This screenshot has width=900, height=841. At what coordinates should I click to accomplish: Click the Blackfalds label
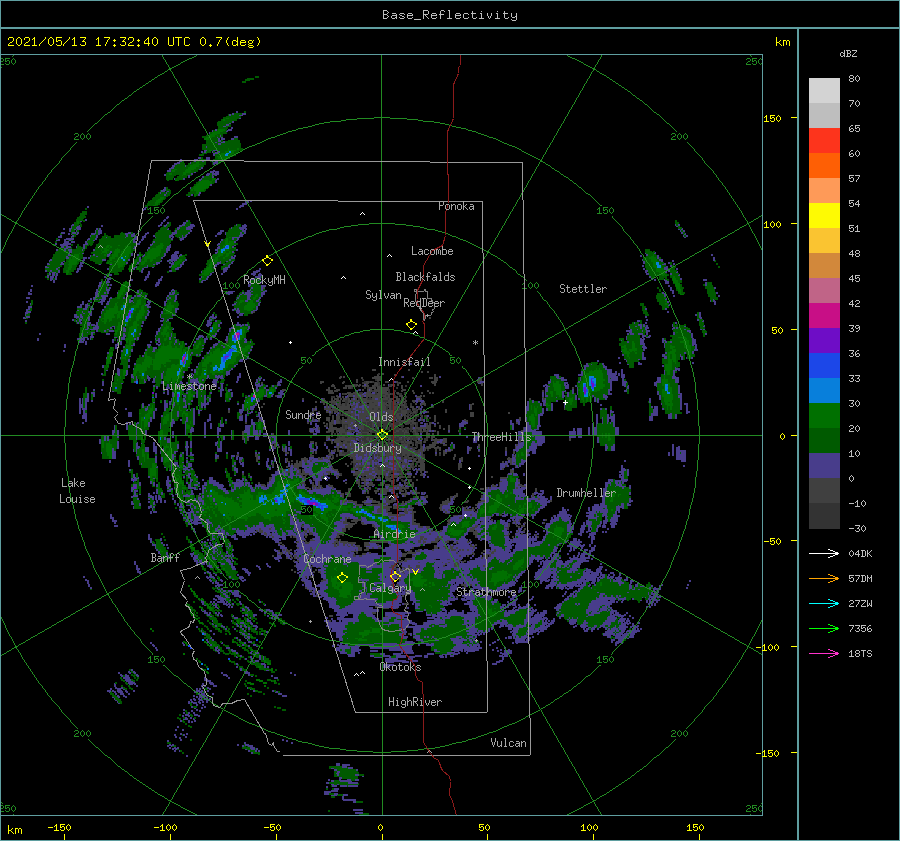425,277
